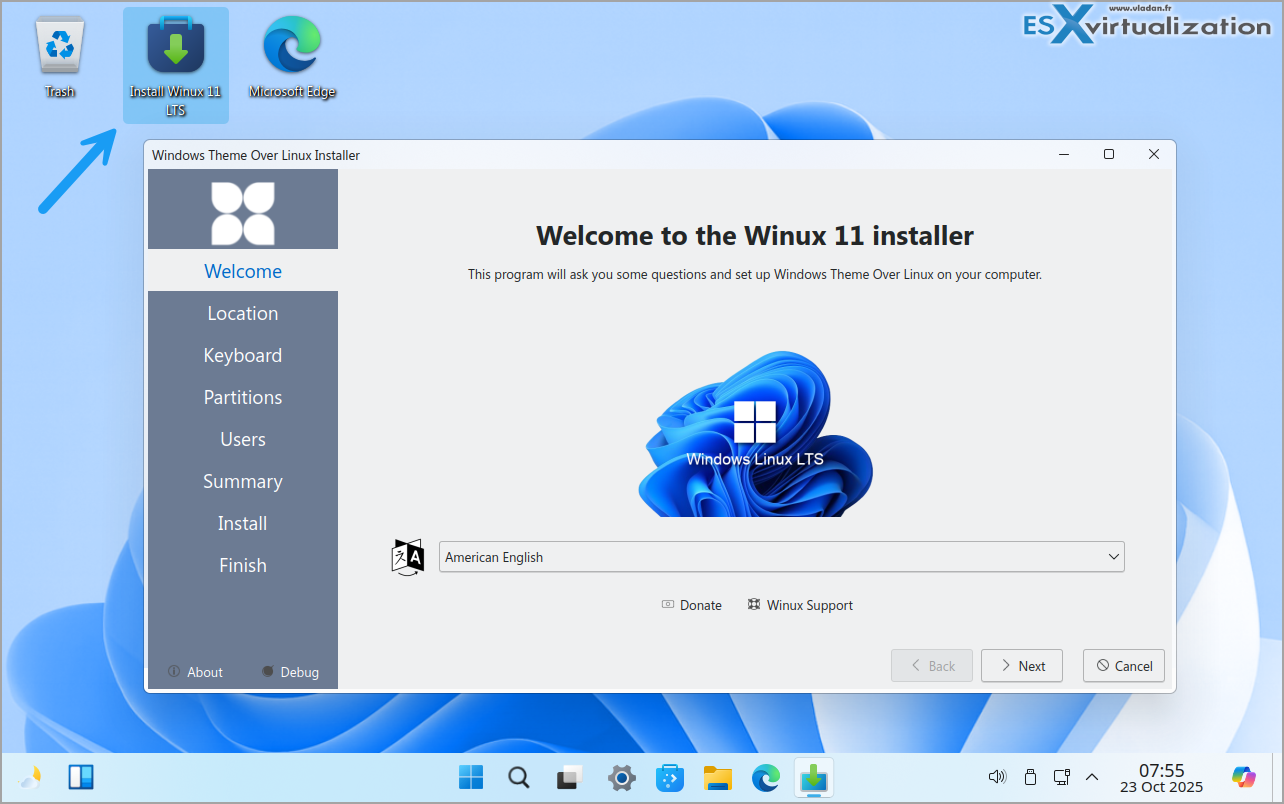Open the clock and date panel

1161,778
